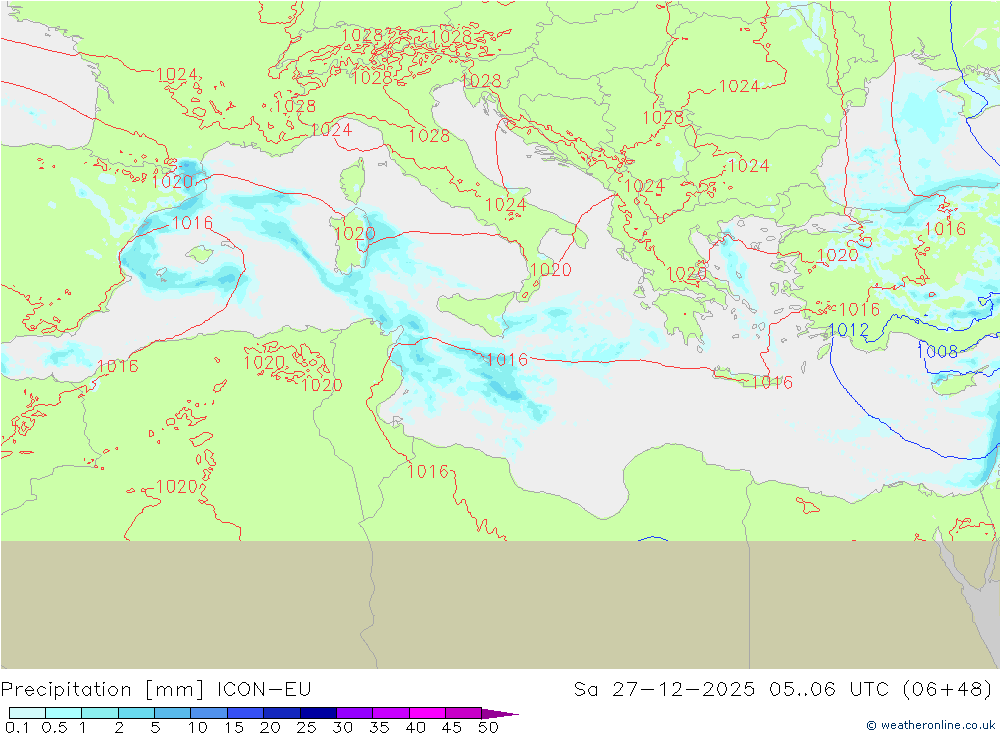The width and height of the screenshot is (1000, 733).
Task: Select the 5–10 mm legend color swatch
Action: pyautogui.click(x=172, y=713)
